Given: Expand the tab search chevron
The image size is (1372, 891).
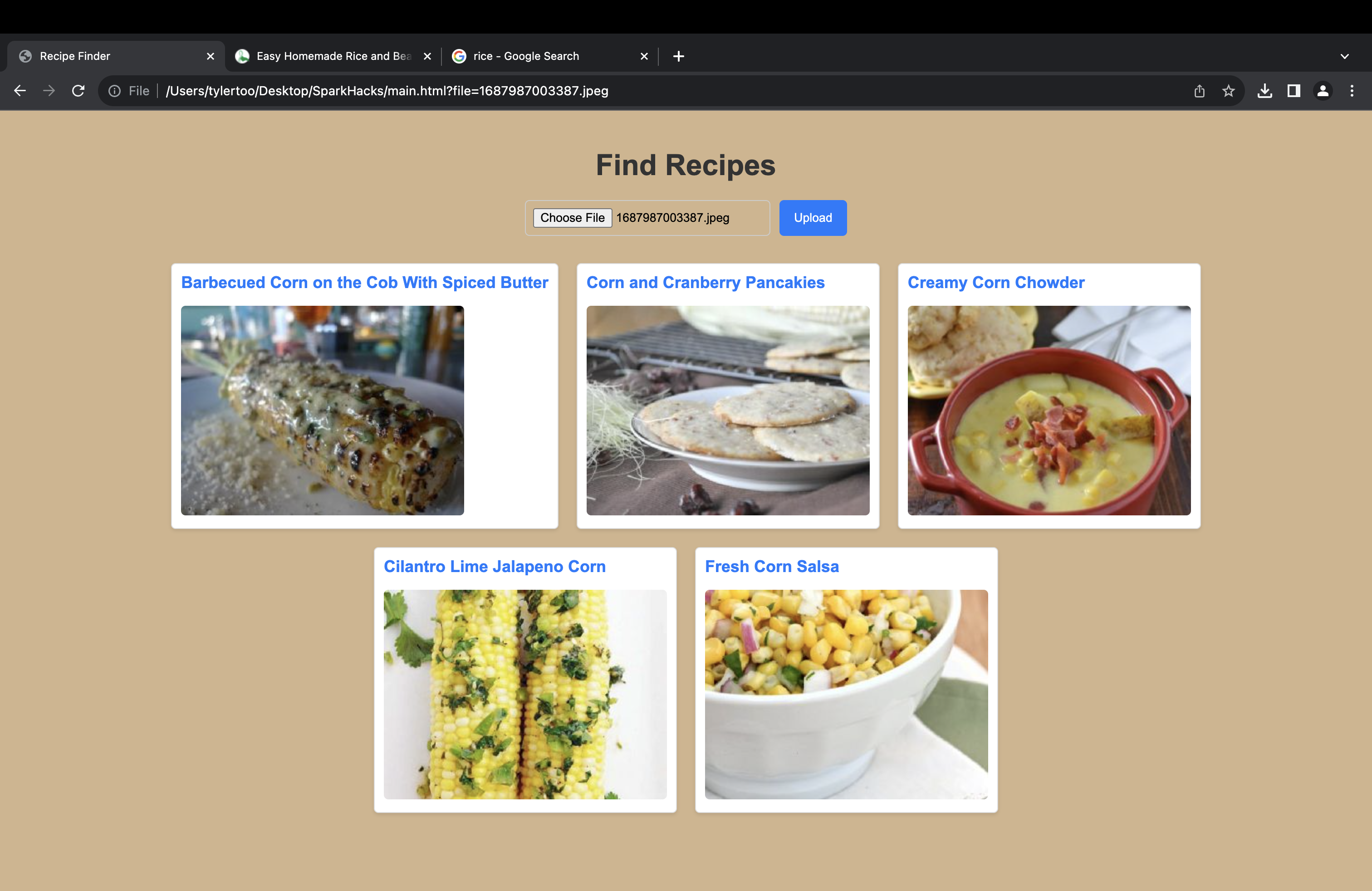Looking at the screenshot, I should click(1344, 56).
